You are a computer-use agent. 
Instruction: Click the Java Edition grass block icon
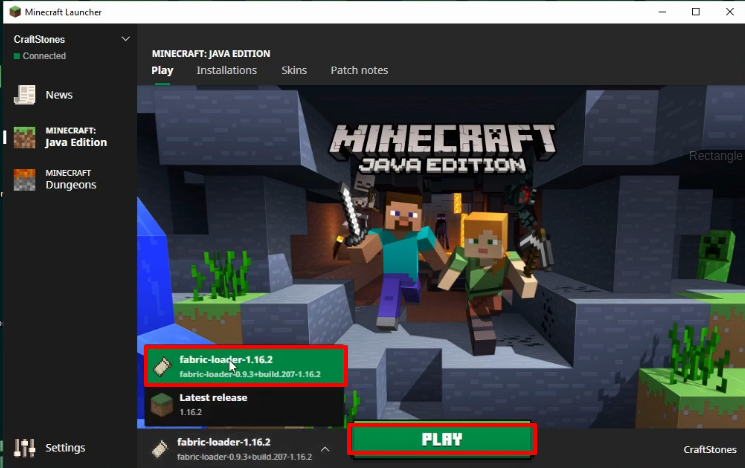click(x=24, y=137)
